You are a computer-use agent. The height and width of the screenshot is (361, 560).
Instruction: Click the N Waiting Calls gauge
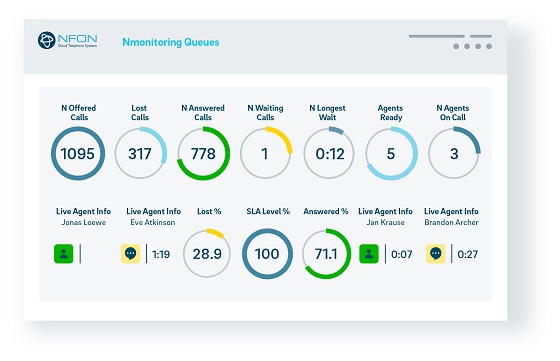tap(266, 154)
